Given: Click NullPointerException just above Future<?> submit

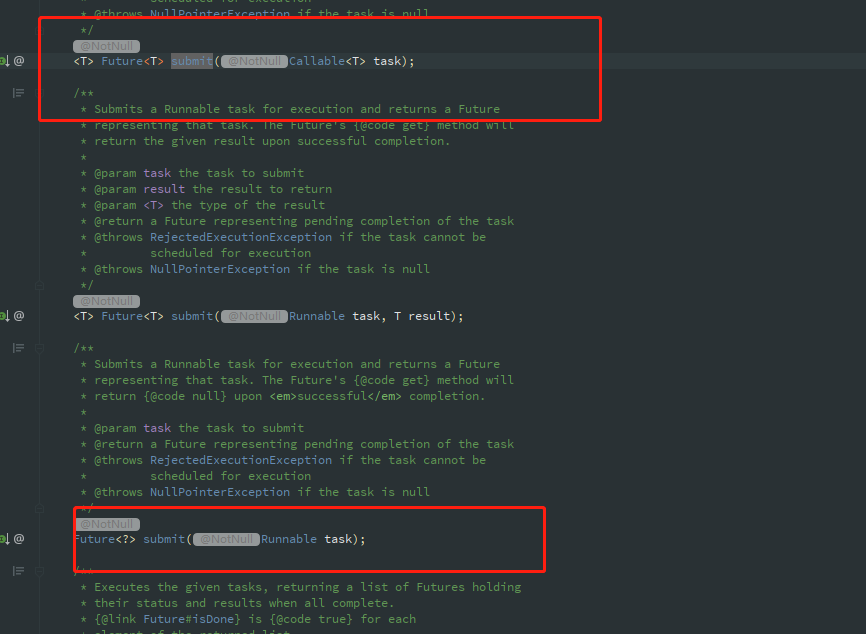Looking at the screenshot, I should click(220, 493).
